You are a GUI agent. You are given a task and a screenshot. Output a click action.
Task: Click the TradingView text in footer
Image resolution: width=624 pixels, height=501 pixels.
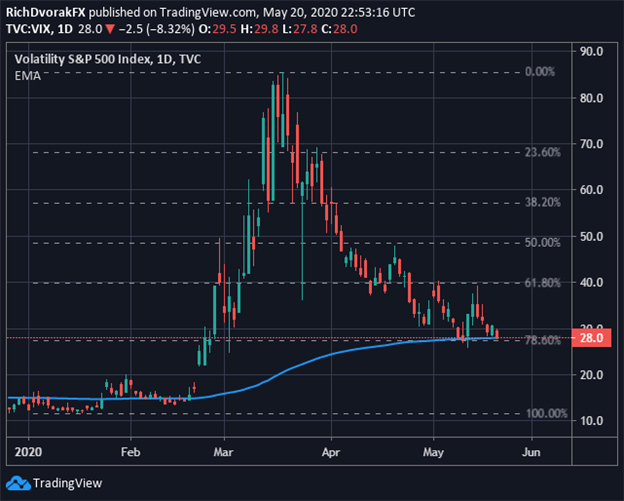(x=68, y=483)
